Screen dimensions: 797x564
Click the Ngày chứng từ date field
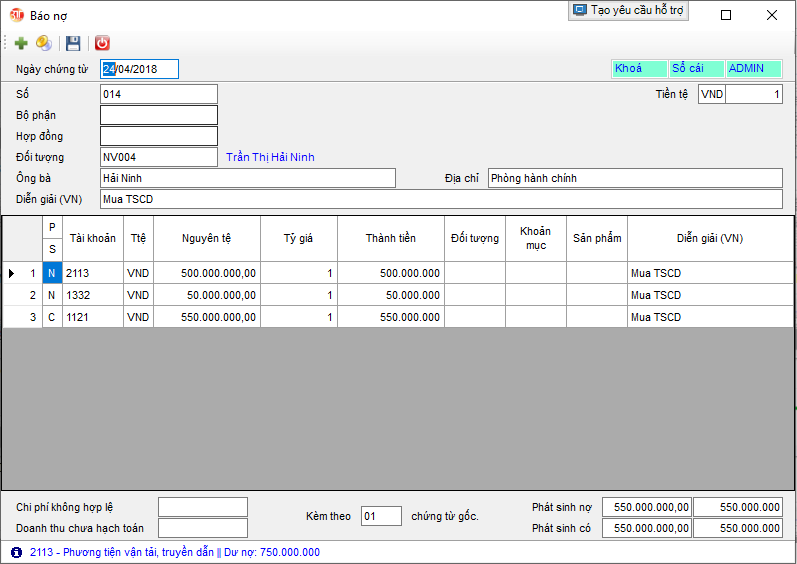(x=140, y=69)
